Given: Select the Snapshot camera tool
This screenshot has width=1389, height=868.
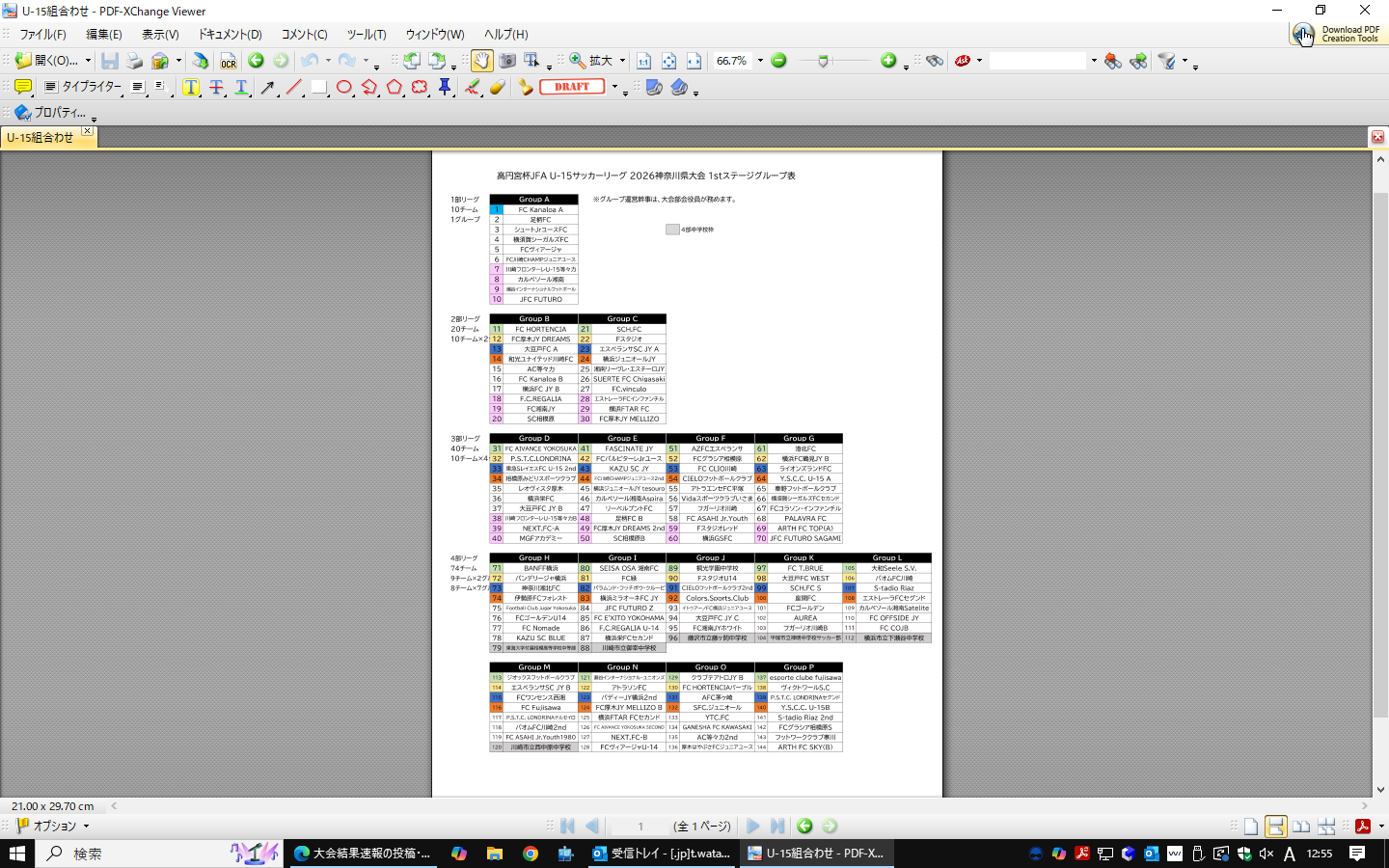Looking at the screenshot, I should pos(507,61).
